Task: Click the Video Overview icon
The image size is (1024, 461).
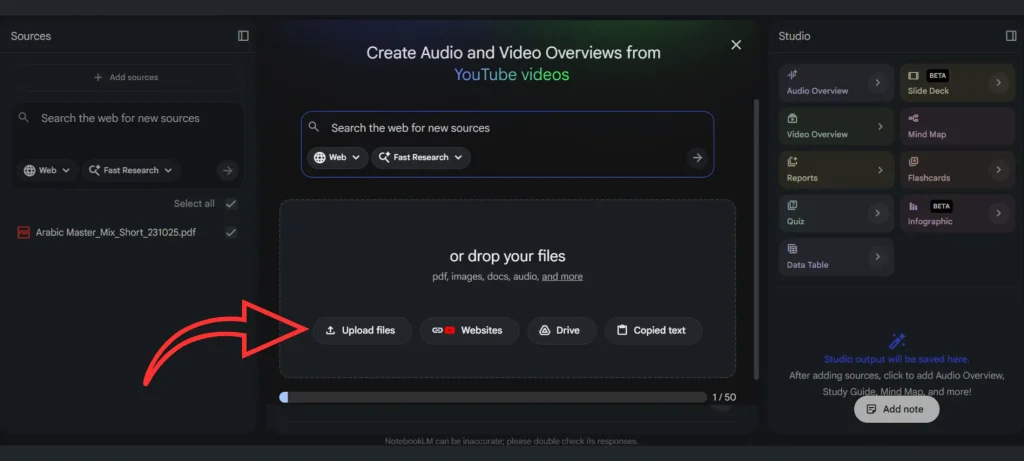Action: point(792,119)
